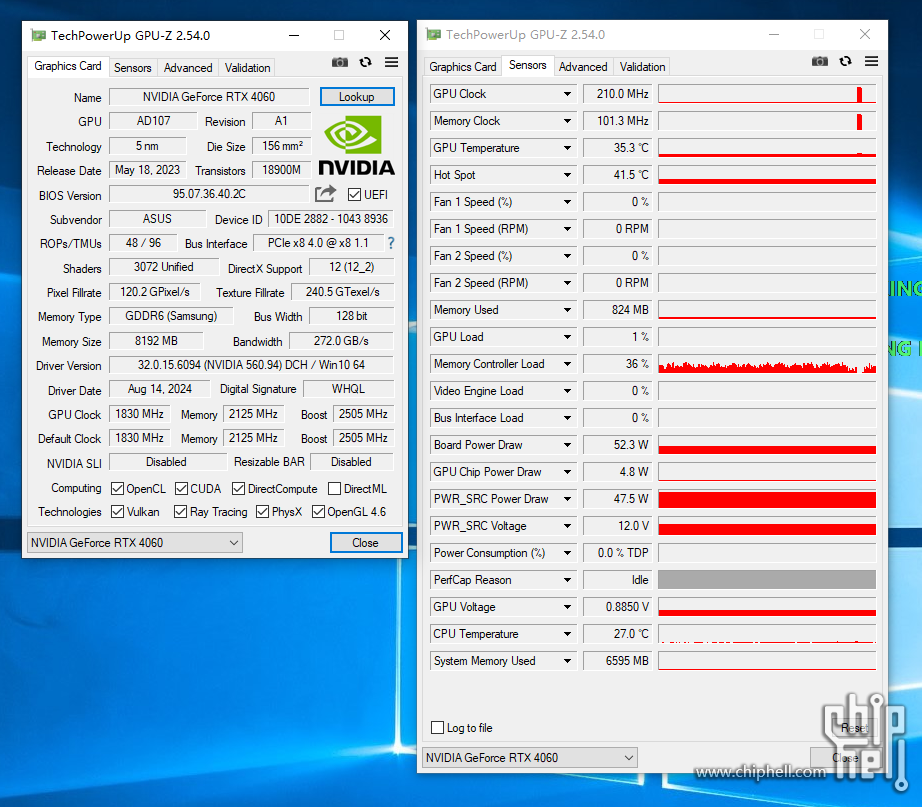This screenshot has width=922, height=807.
Task: Open Validation tab in Sensors window
Action: click(x=642, y=66)
